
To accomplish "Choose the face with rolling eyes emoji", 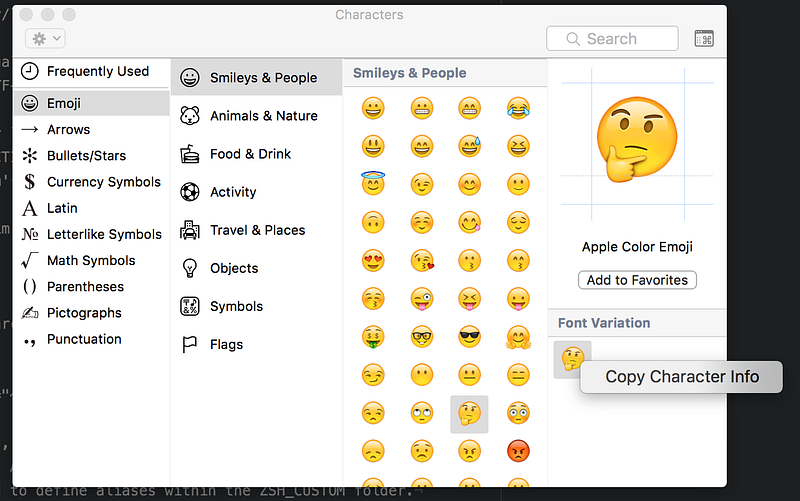I will coord(421,413).
